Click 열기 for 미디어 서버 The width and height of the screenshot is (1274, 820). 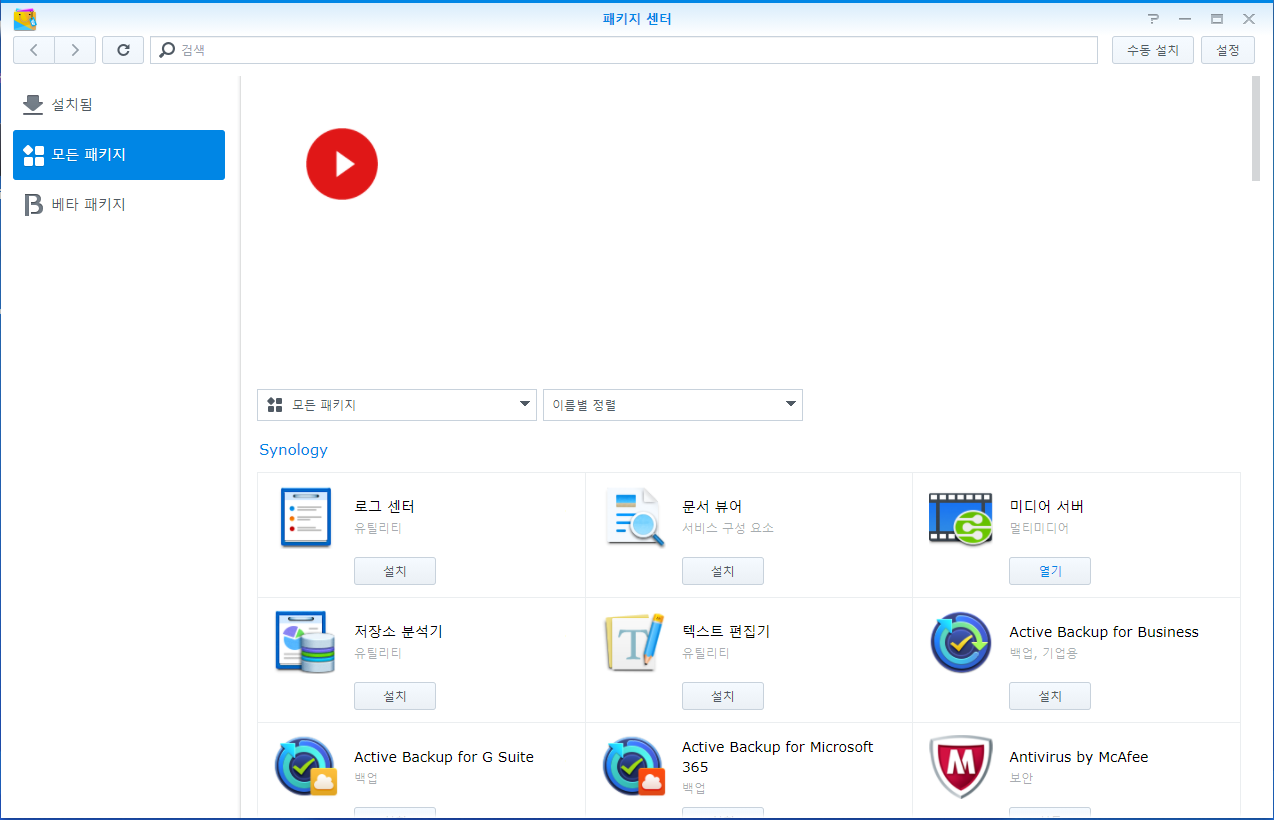[1050, 571]
